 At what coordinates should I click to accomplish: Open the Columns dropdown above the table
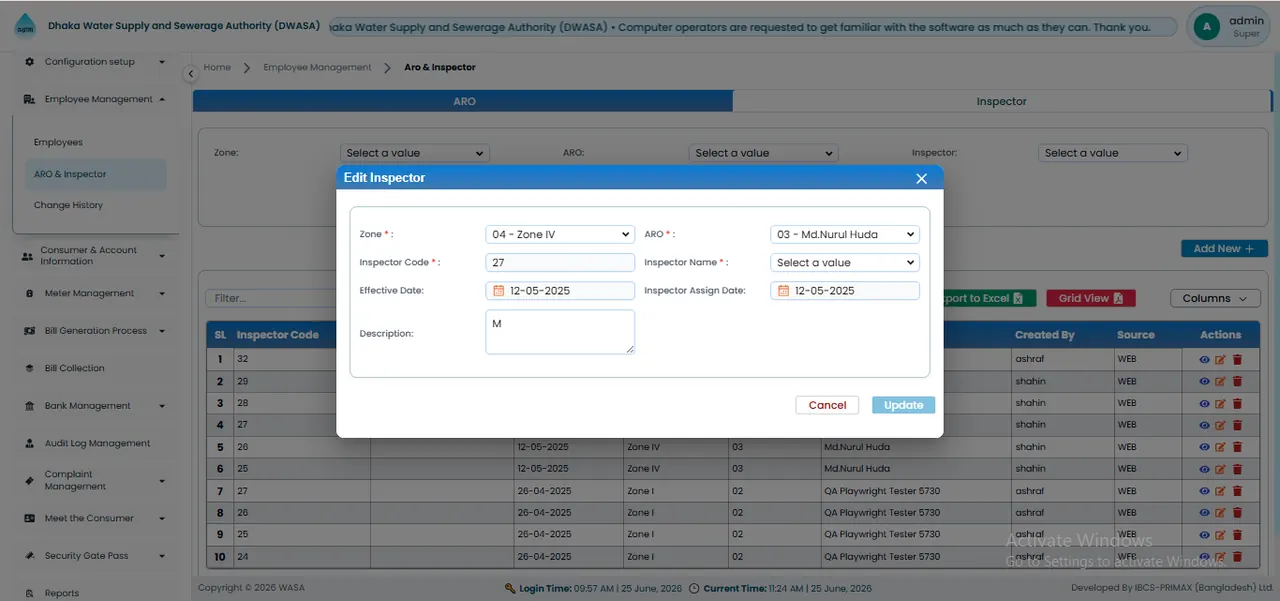(x=1215, y=298)
